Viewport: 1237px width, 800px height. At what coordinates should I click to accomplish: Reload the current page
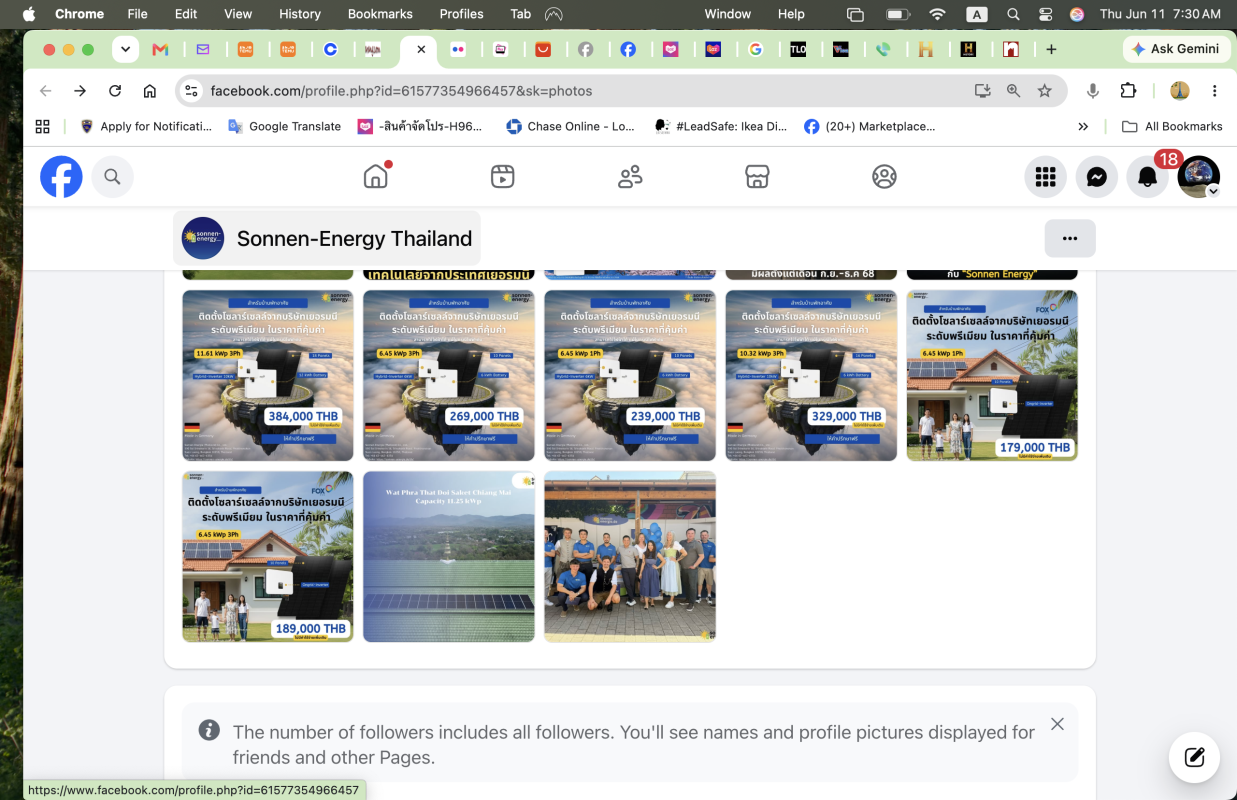click(x=115, y=91)
